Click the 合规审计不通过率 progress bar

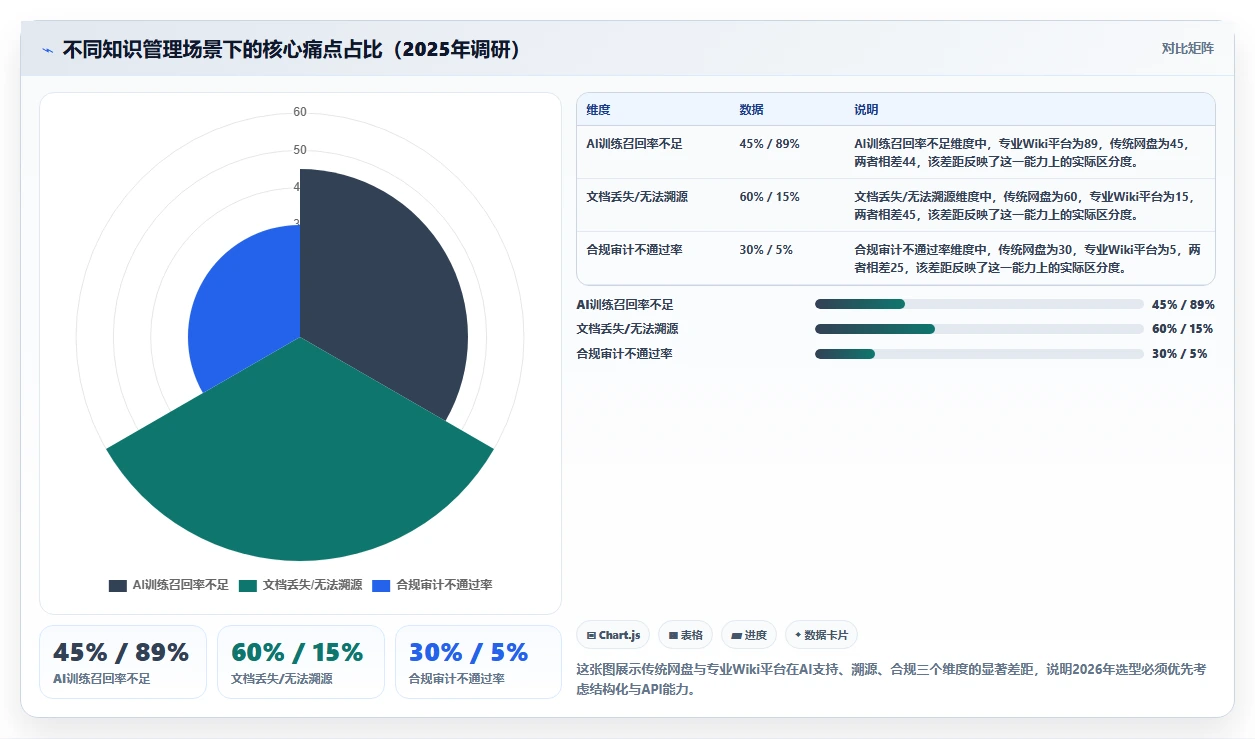point(979,354)
